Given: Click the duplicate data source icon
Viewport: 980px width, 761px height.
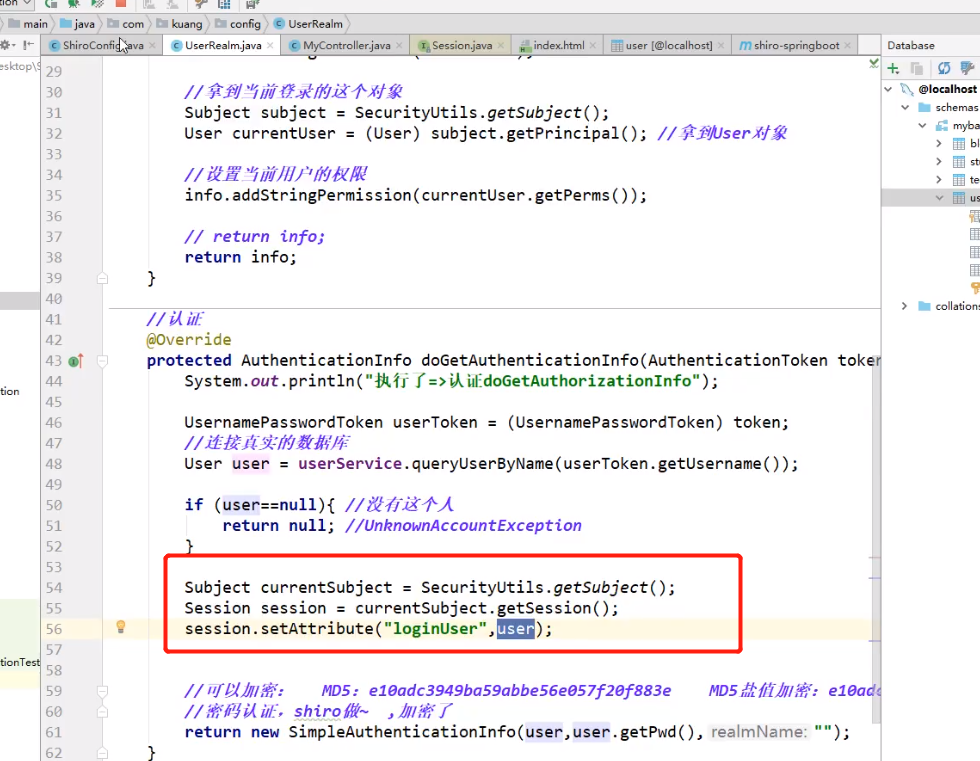Looking at the screenshot, I should [x=917, y=68].
